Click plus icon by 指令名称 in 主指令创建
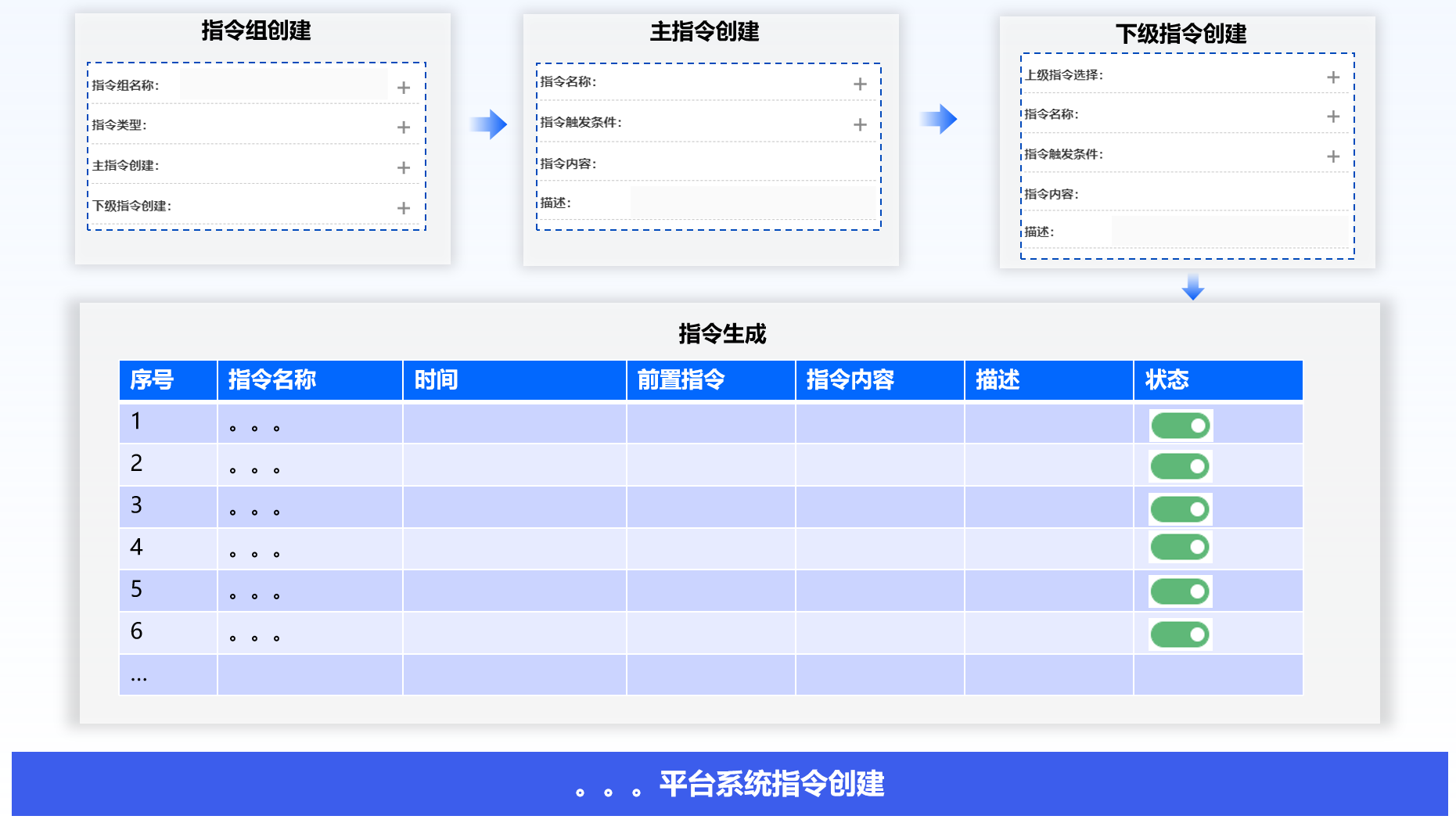The image size is (1456, 823). click(x=859, y=84)
